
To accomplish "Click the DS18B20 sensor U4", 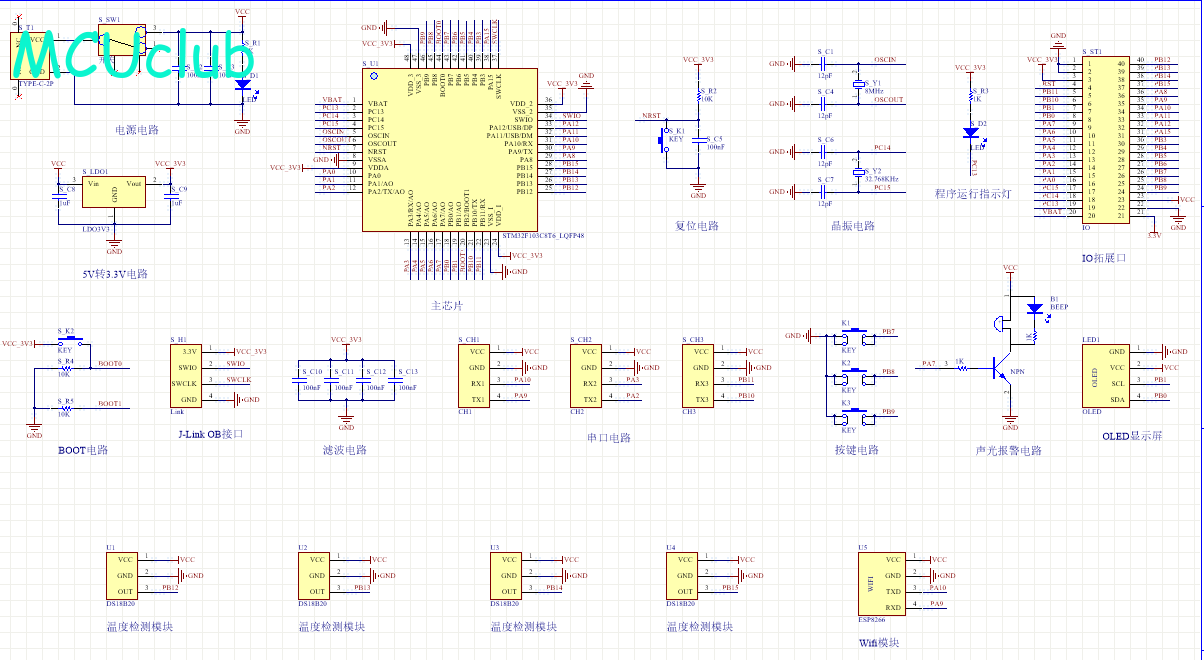I will click(685, 575).
